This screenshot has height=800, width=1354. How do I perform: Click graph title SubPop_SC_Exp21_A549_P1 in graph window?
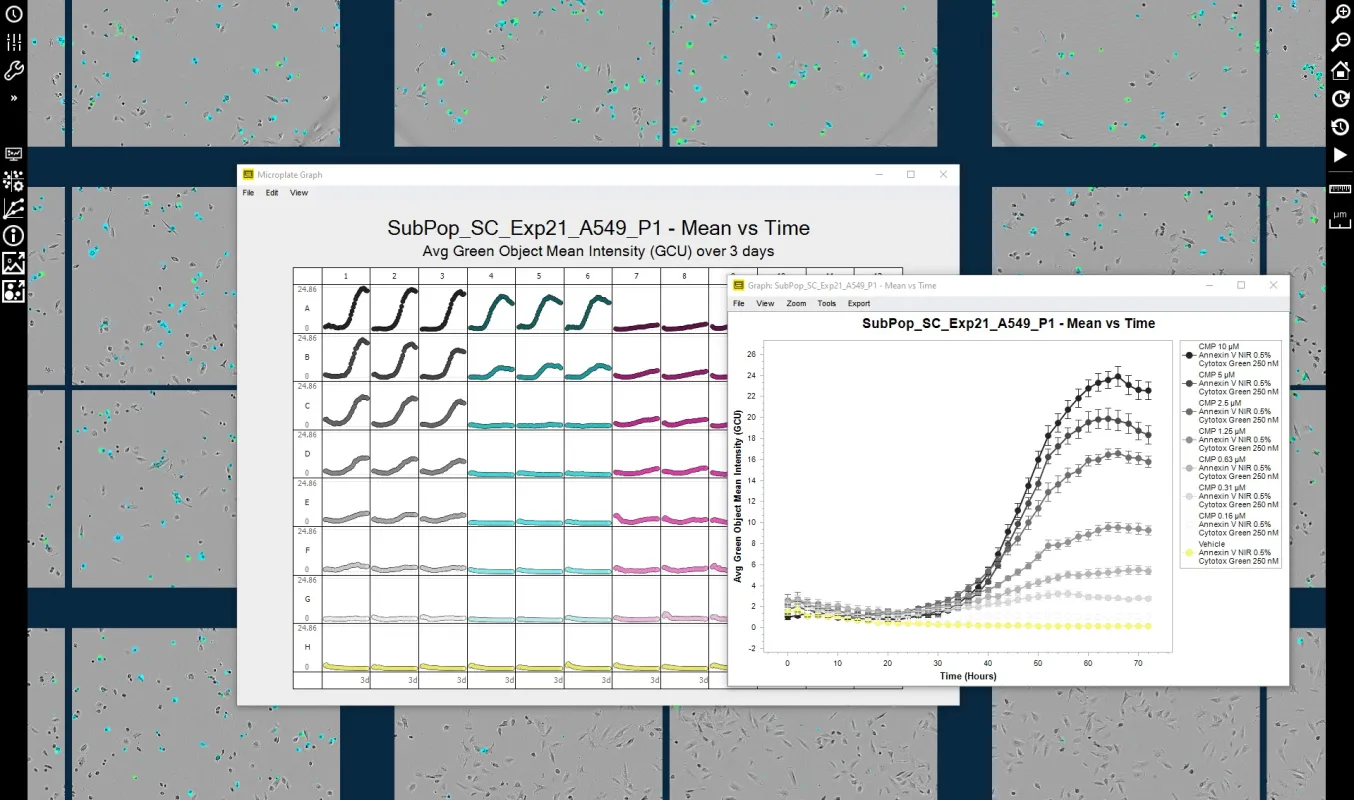coord(1008,324)
